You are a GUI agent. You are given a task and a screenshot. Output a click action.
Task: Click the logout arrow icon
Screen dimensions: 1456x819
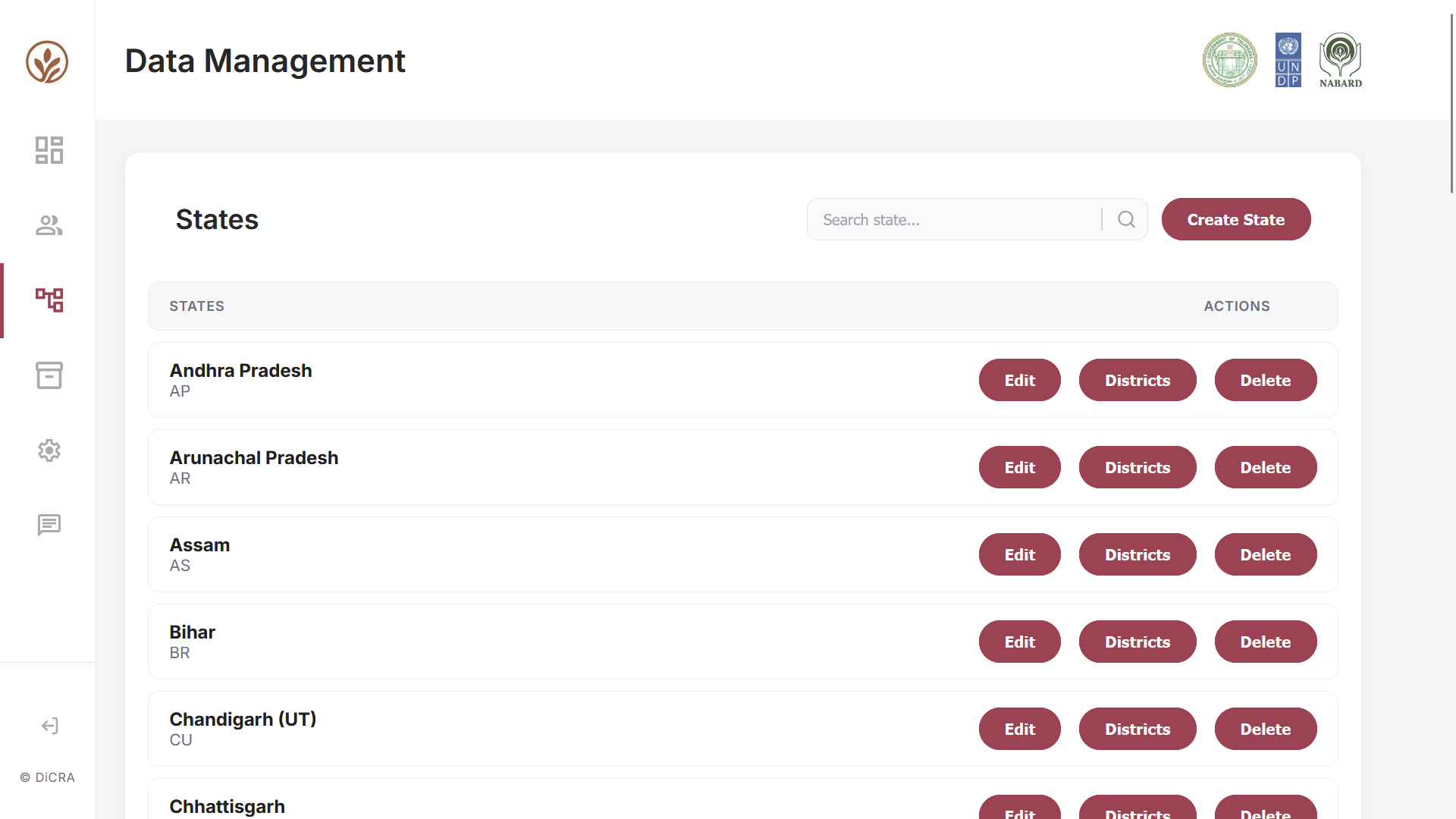(49, 726)
